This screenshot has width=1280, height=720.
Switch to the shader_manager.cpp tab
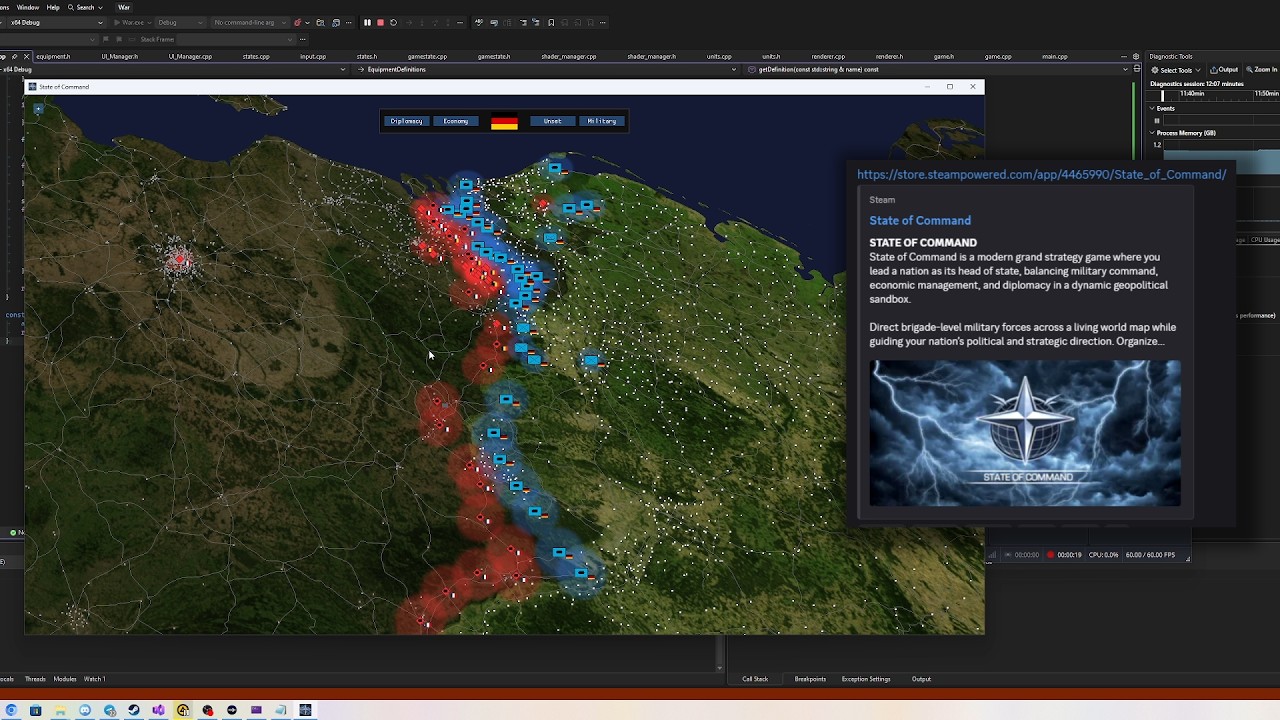(569, 57)
